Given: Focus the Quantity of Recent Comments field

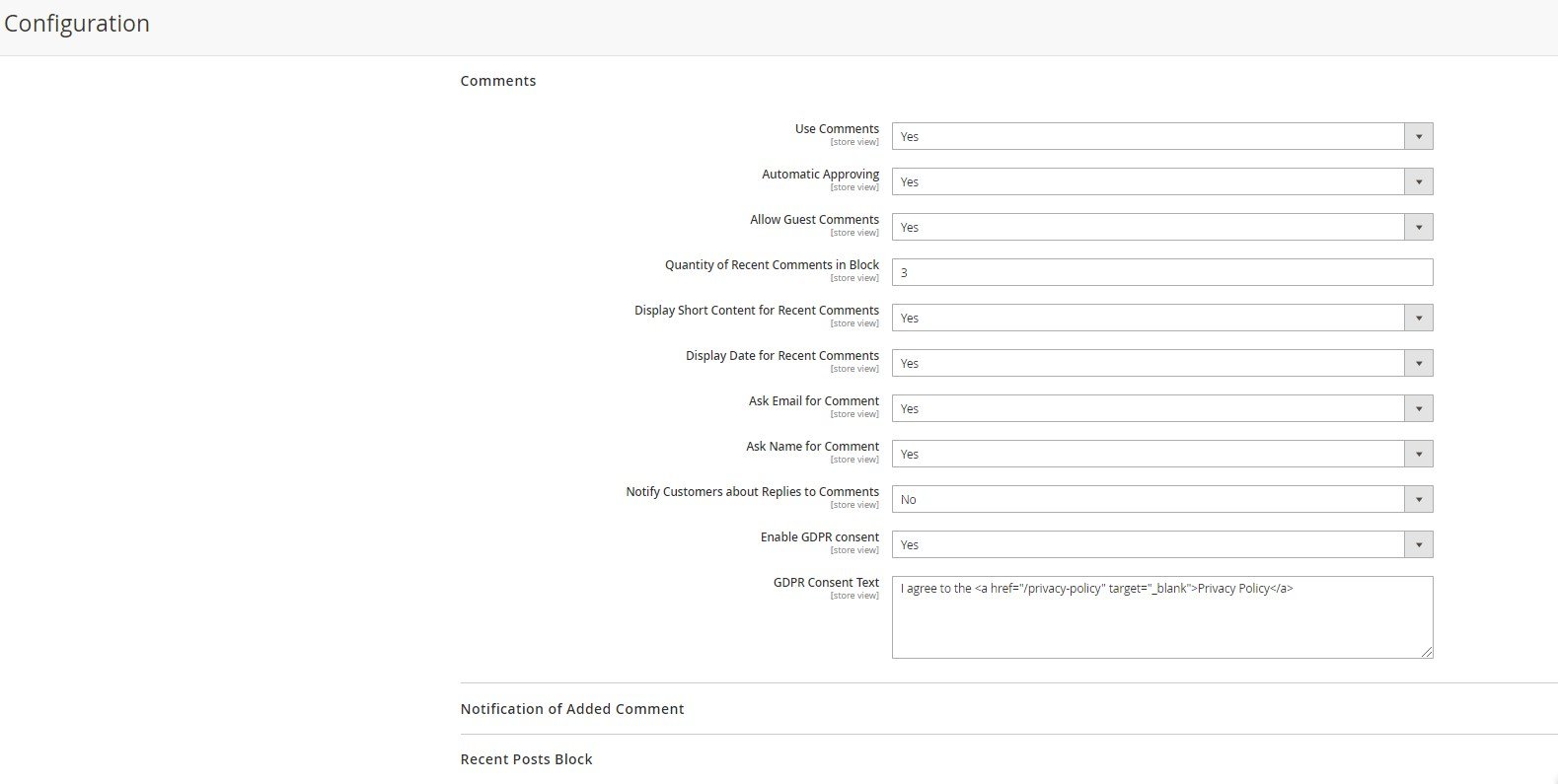Looking at the screenshot, I should click(1162, 272).
